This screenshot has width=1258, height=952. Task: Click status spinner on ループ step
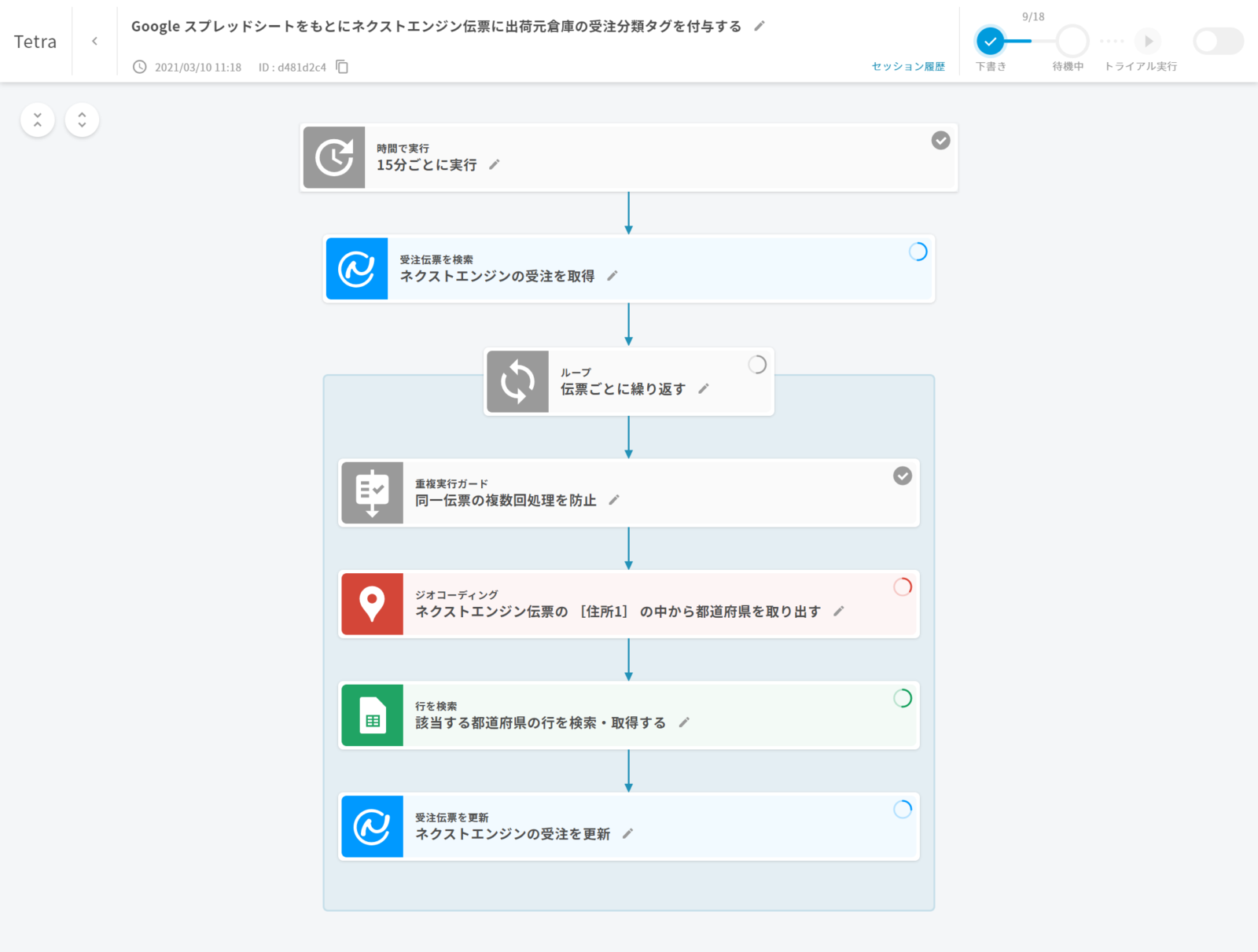(757, 365)
